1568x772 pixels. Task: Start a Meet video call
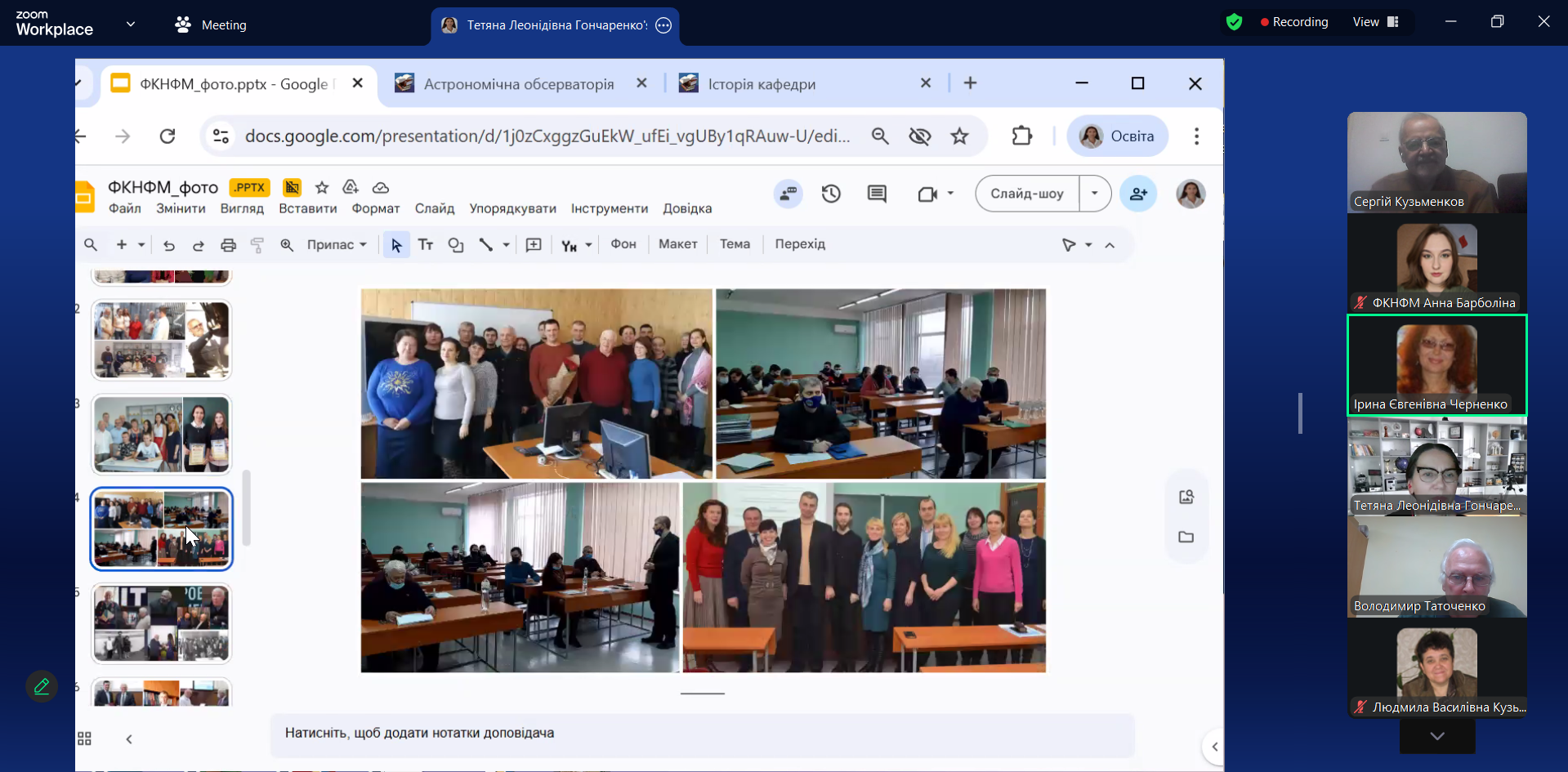pos(929,194)
